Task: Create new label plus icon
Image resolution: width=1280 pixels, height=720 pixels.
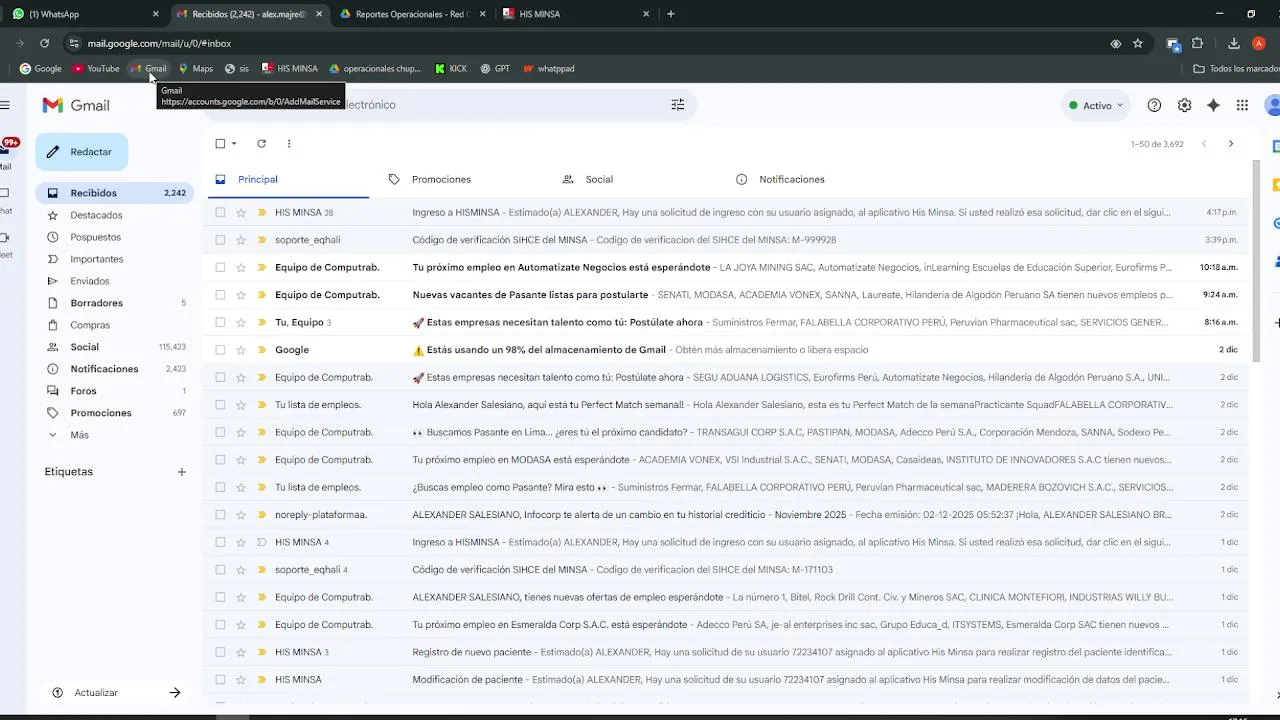Action: [181, 472]
